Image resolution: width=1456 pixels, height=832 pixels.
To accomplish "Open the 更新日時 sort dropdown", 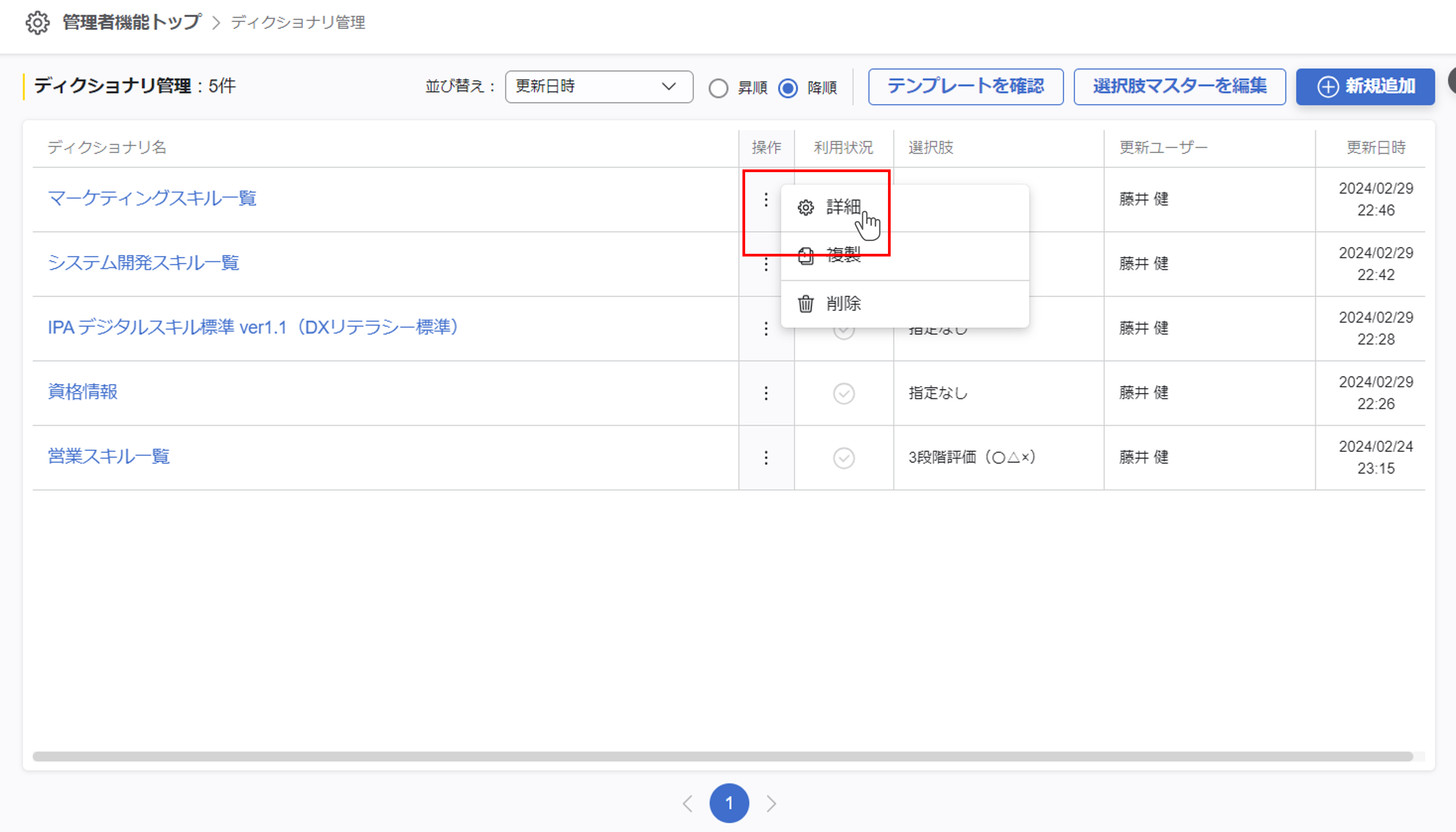I will tap(599, 87).
